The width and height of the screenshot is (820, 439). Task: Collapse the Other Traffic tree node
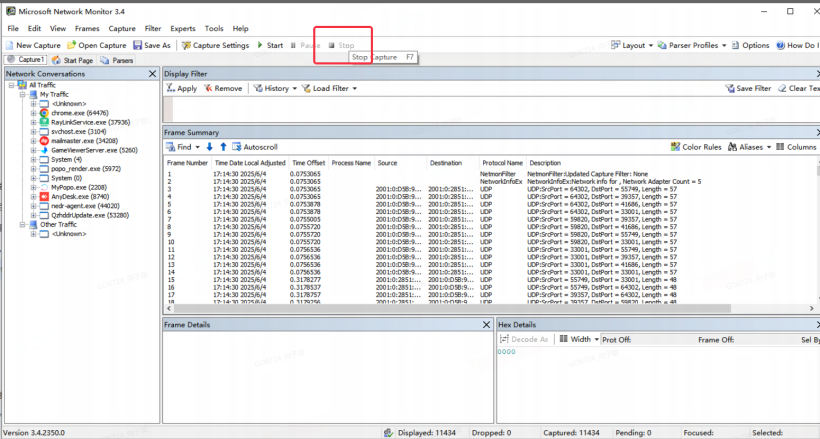tap(22, 224)
